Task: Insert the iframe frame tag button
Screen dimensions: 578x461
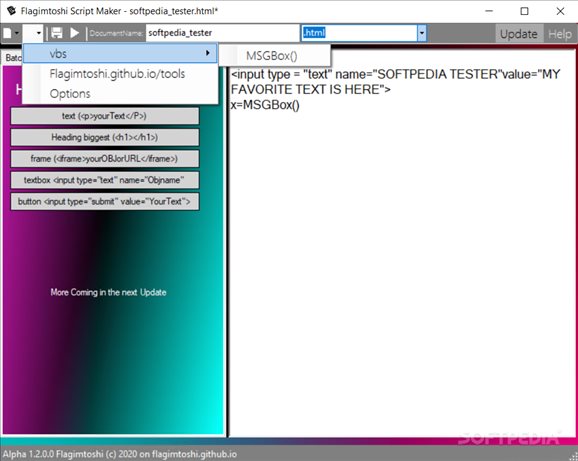Action: (x=105, y=159)
